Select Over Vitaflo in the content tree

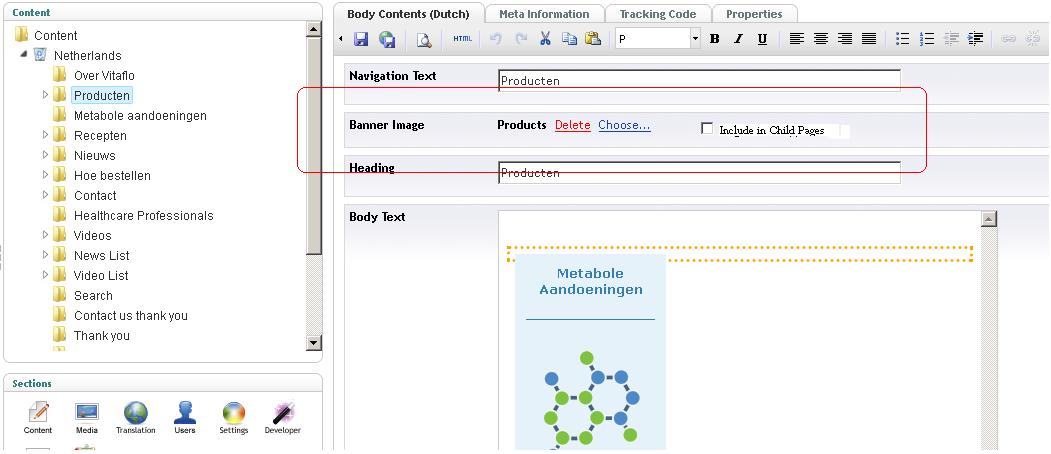pos(104,75)
